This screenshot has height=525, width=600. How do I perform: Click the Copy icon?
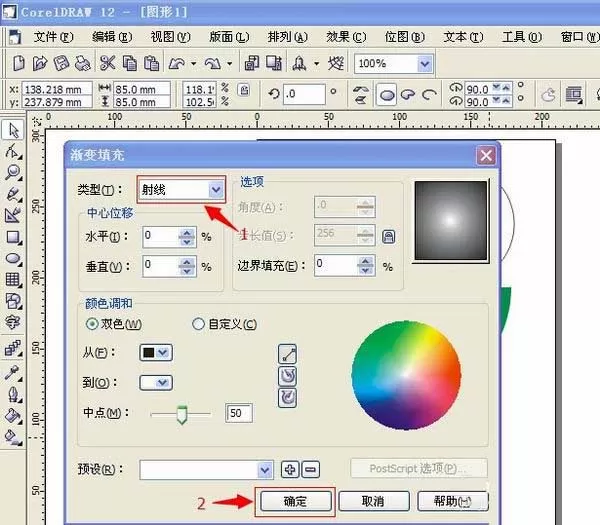coord(130,63)
